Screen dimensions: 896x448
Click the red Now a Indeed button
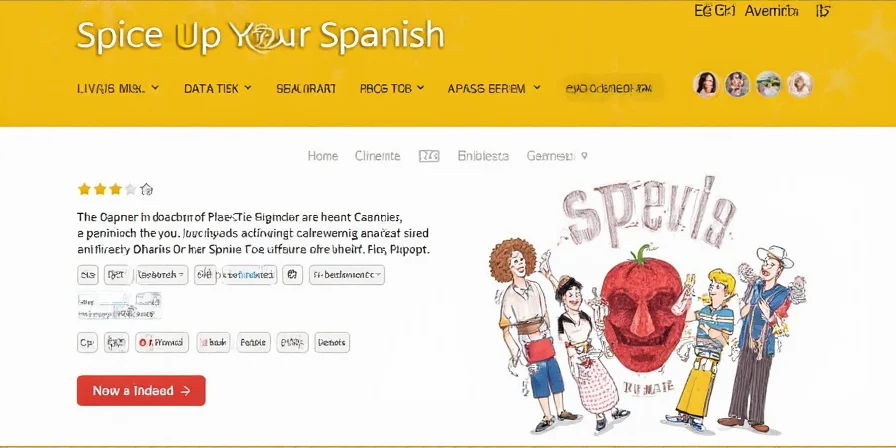(x=141, y=391)
